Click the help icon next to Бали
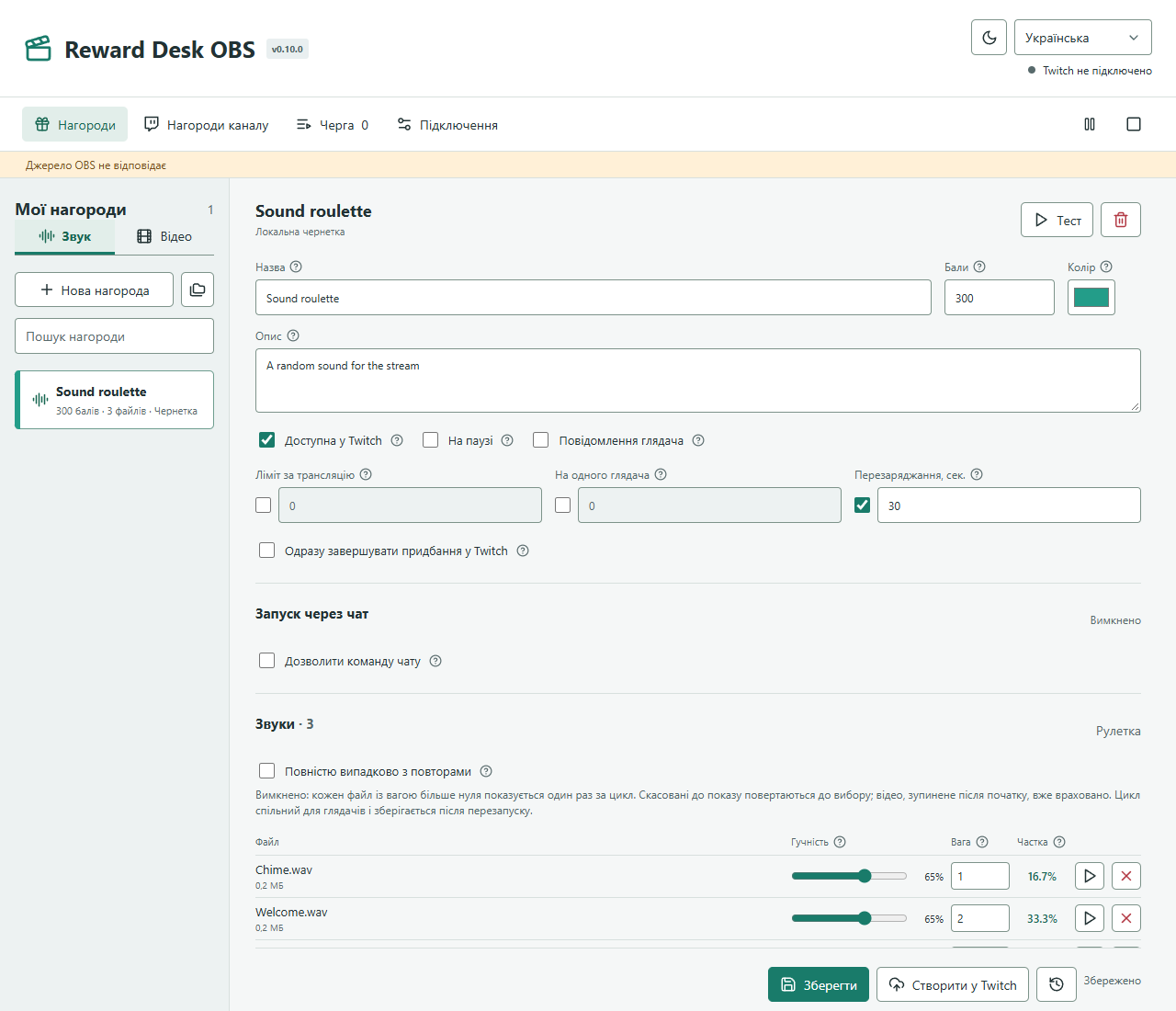1176x1011 pixels. 979,267
